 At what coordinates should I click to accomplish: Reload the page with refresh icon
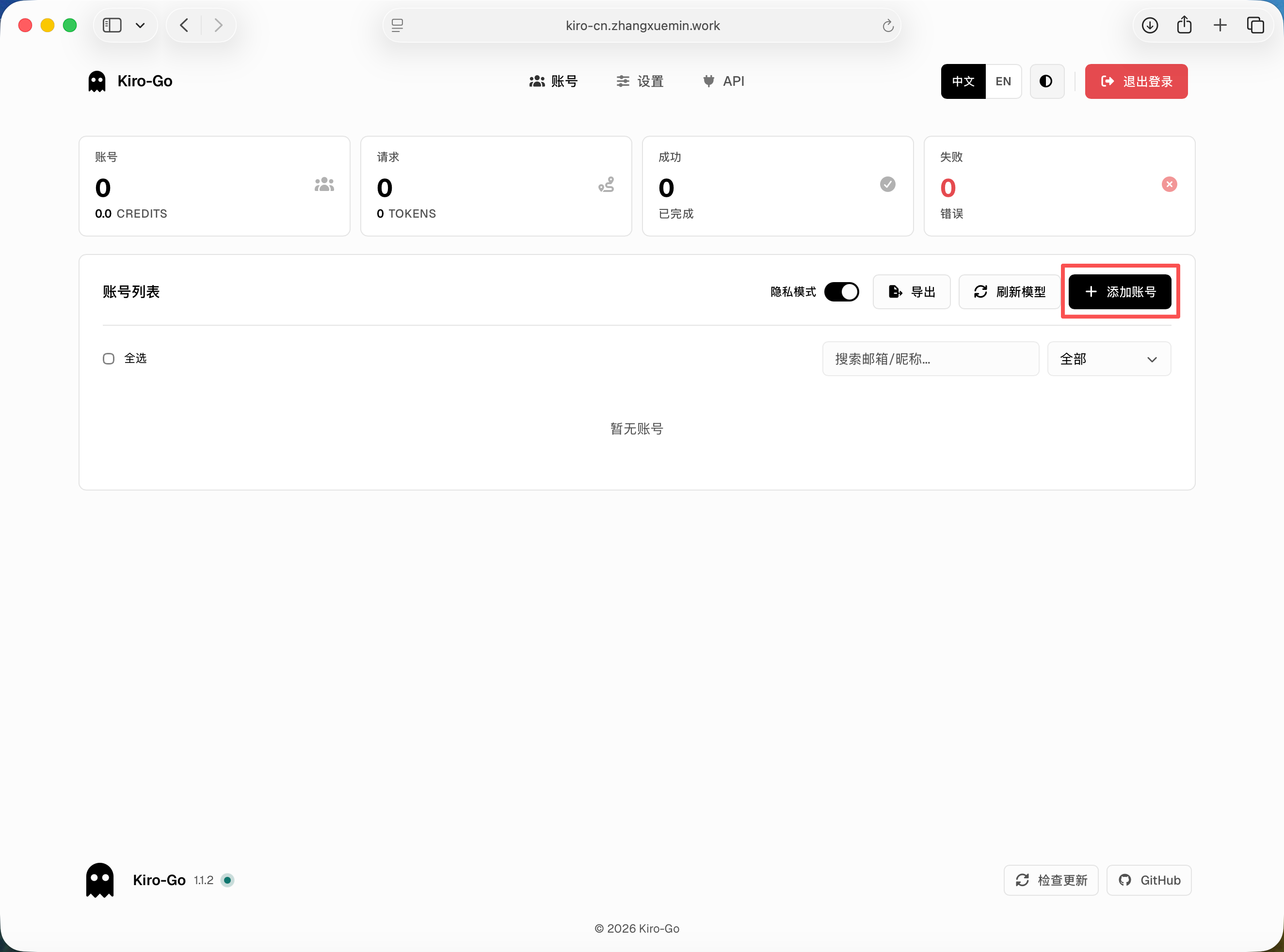point(888,25)
